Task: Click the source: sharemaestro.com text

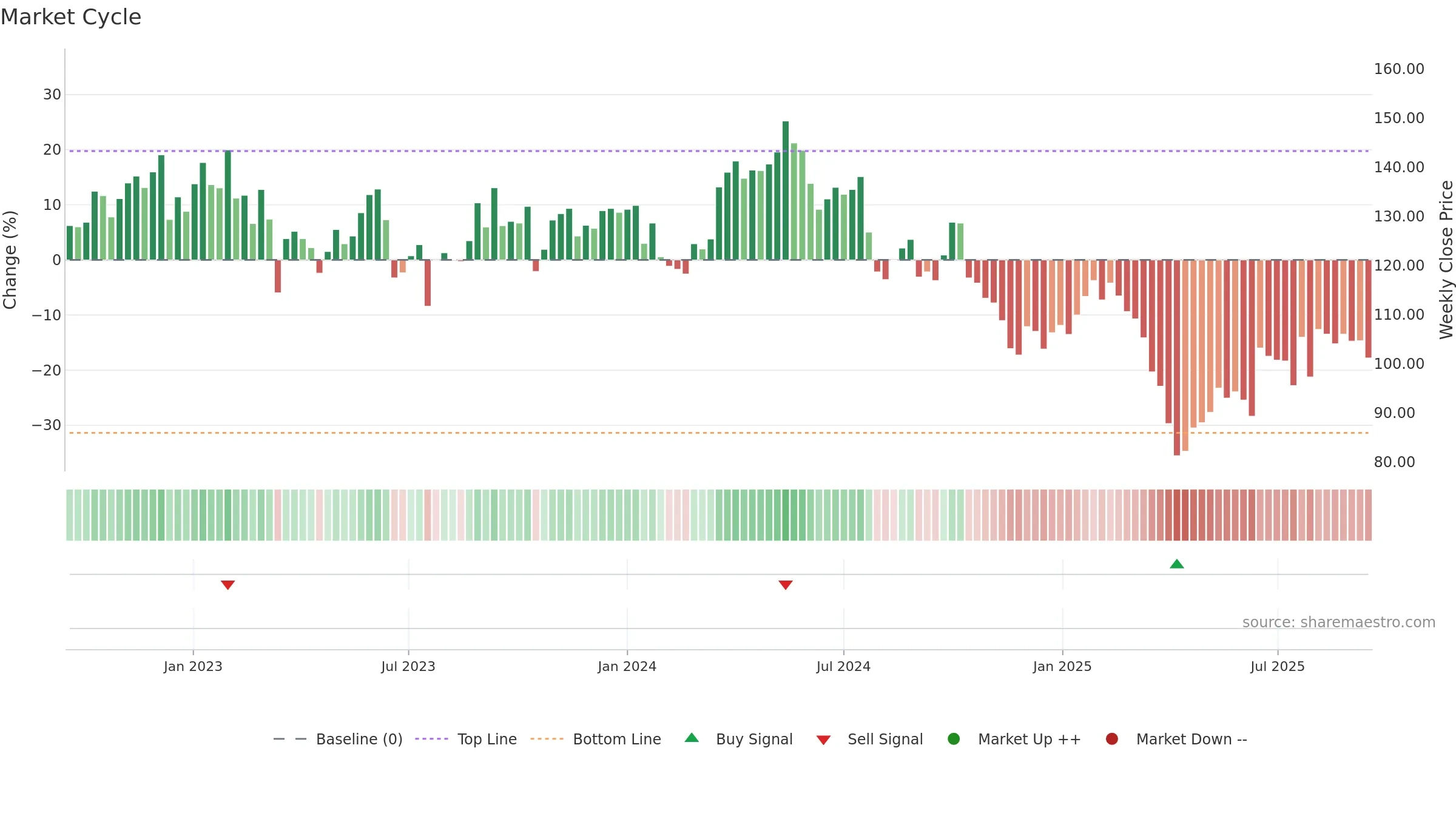Action: 1339,622
